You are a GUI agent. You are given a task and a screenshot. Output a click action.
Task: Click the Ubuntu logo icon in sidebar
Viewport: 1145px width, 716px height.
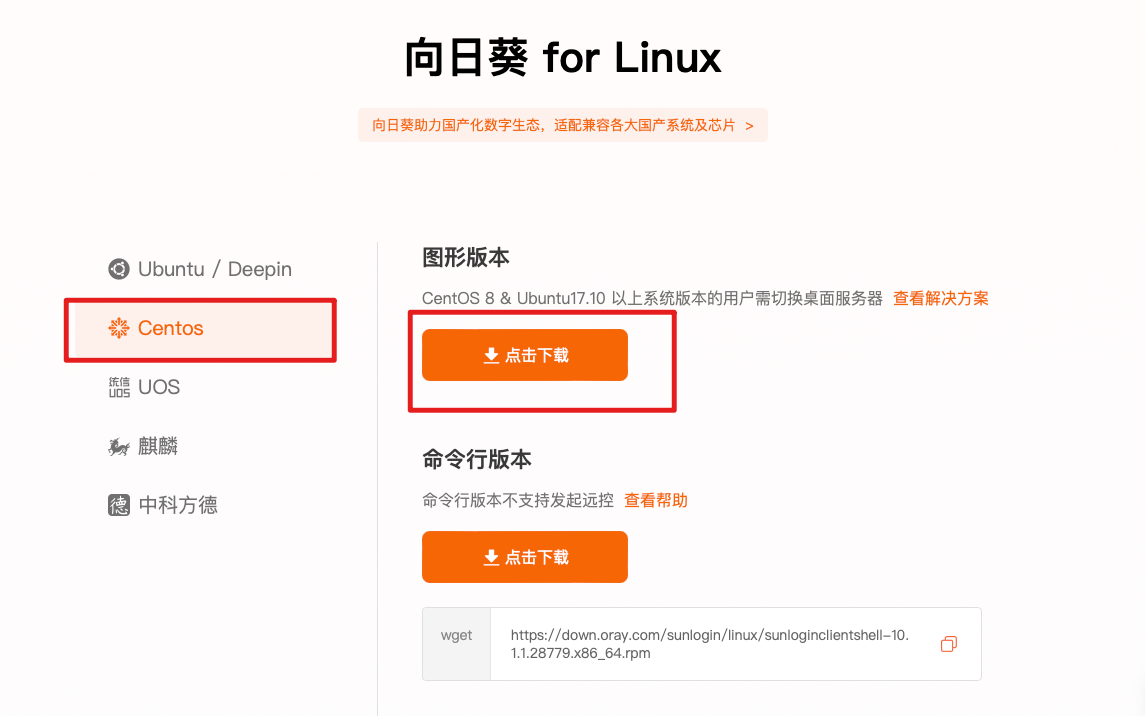pos(119,269)
